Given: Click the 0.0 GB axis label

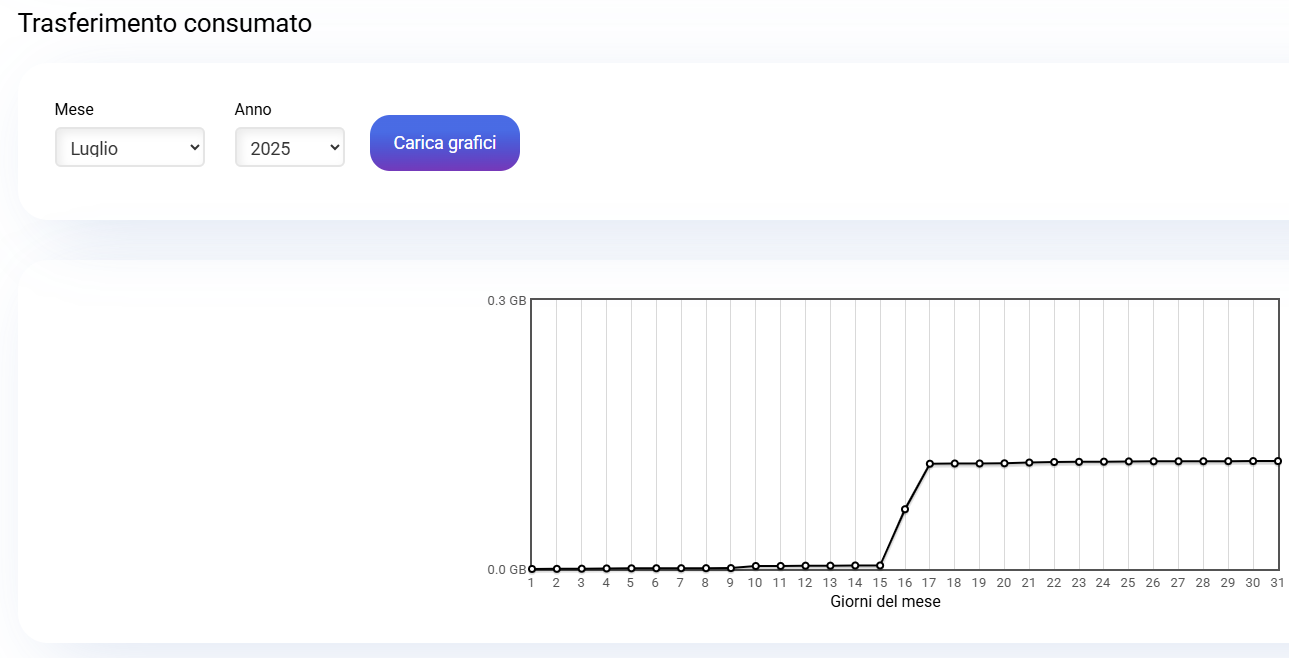Looking at the screenshot, I should [x=507, y=570].
